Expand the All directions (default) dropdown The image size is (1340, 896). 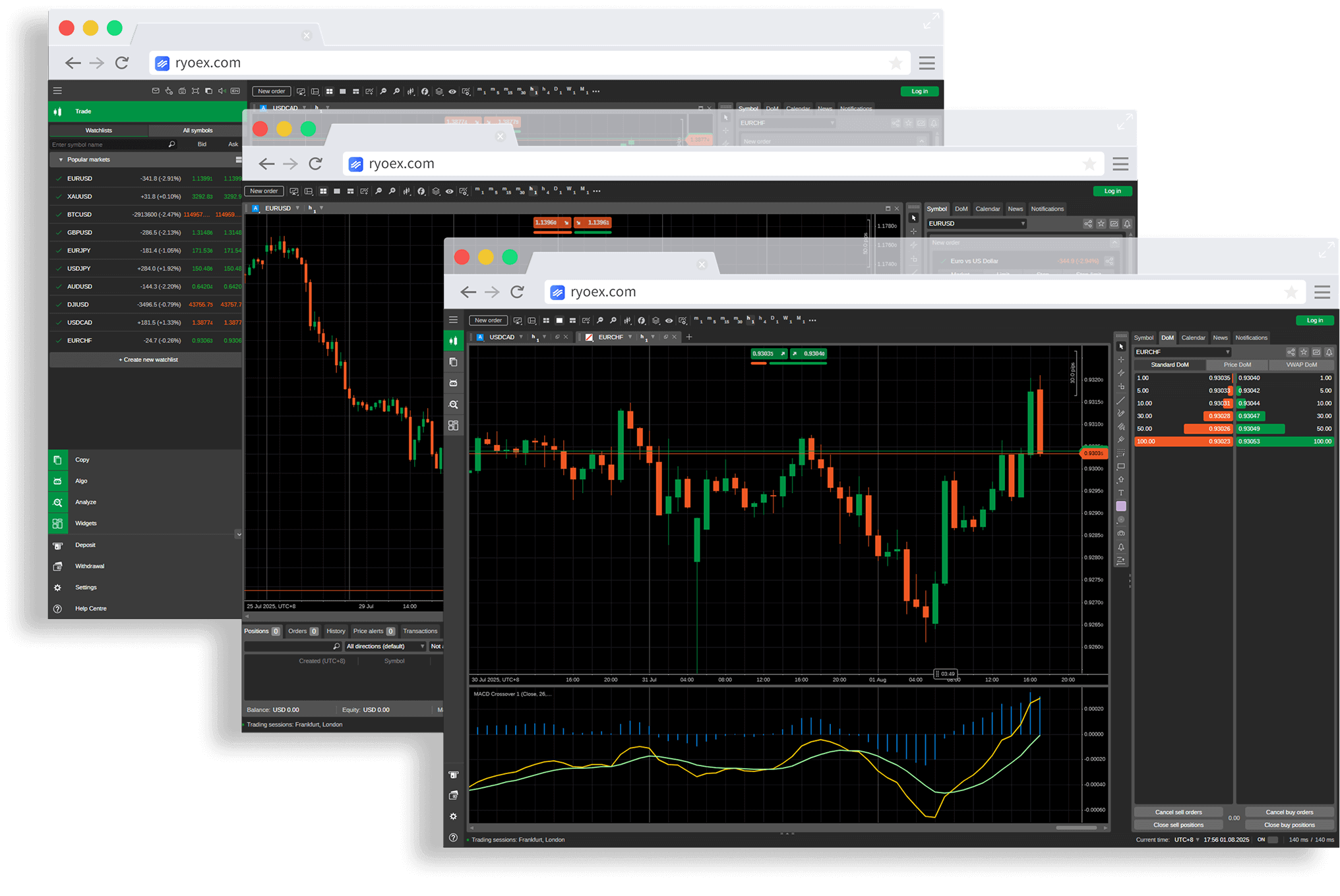[x=385, y=646]
